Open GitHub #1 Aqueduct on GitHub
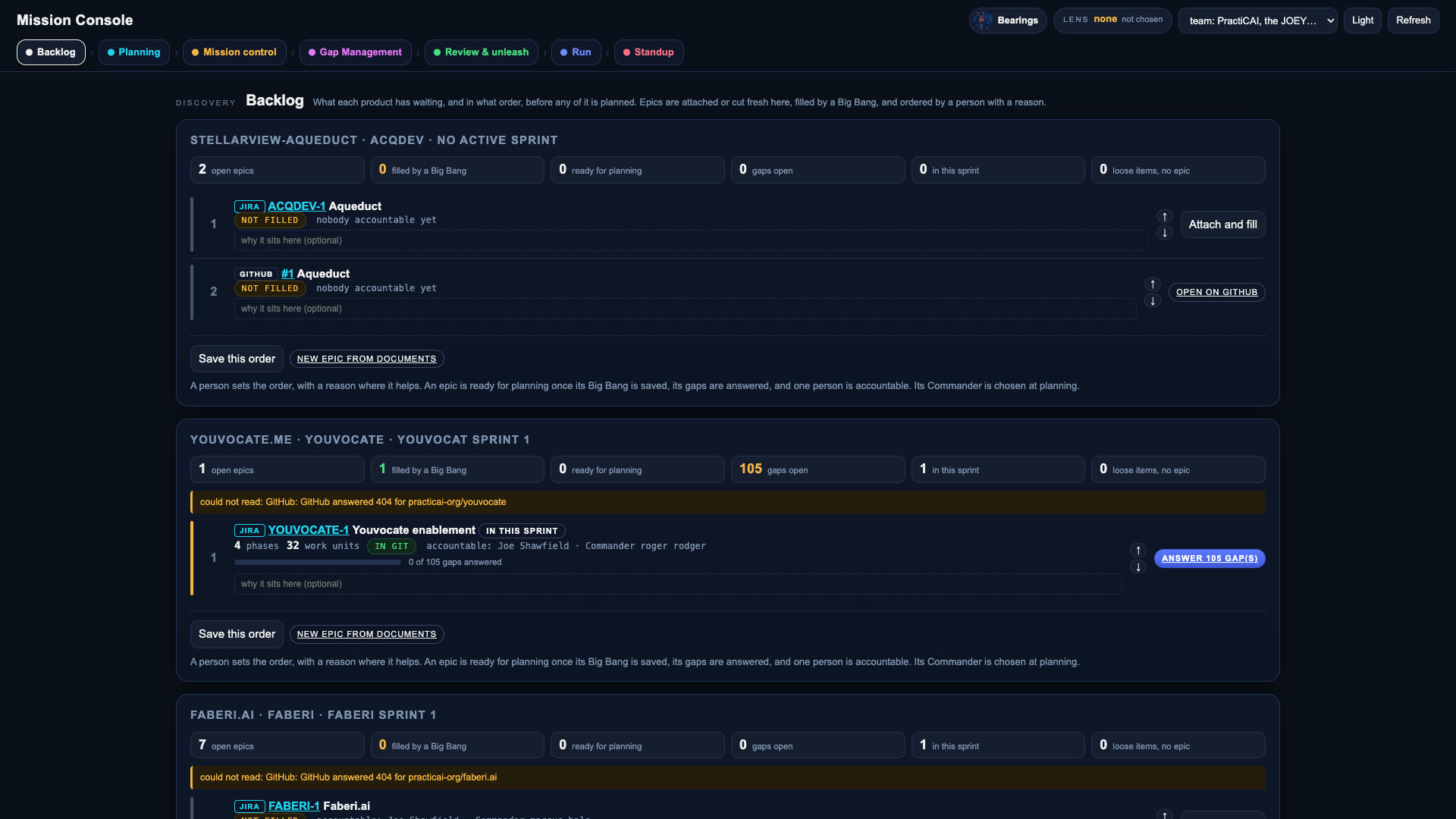Viewport: 1456px width, 819px height. coord(1217,293)
